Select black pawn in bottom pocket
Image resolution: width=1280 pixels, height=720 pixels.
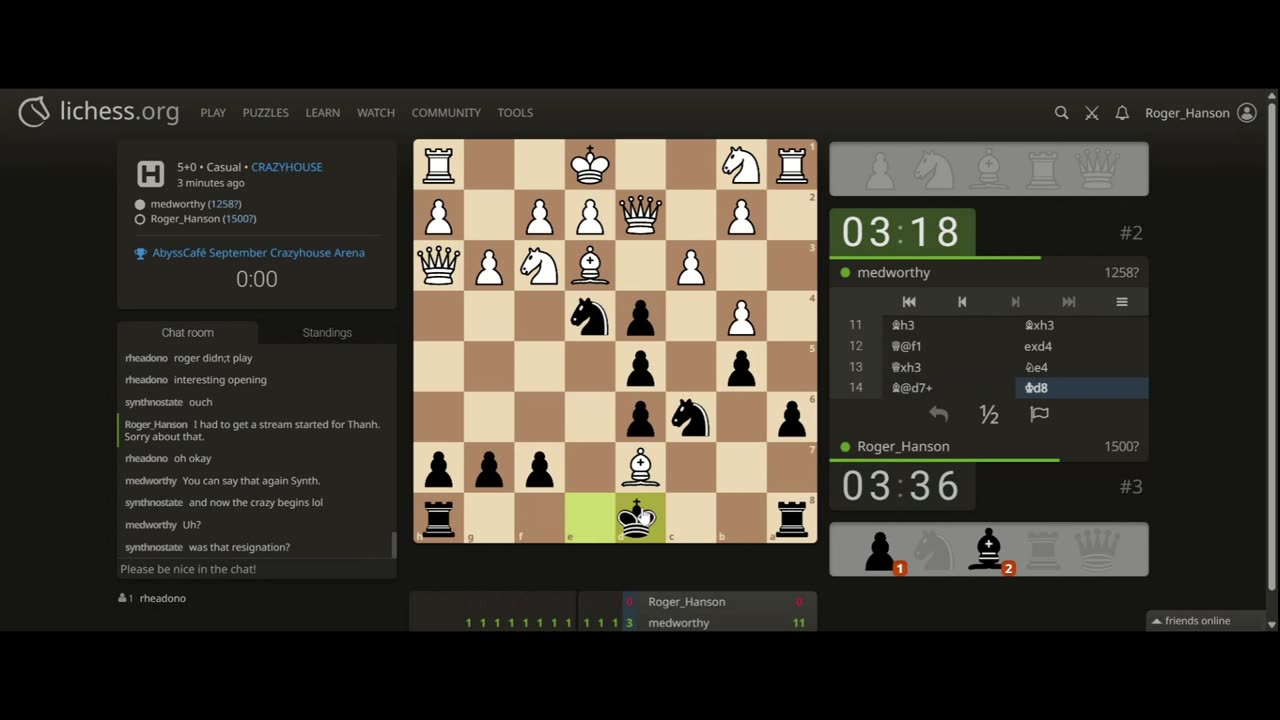pyautogui.click(x=880, y=550)
